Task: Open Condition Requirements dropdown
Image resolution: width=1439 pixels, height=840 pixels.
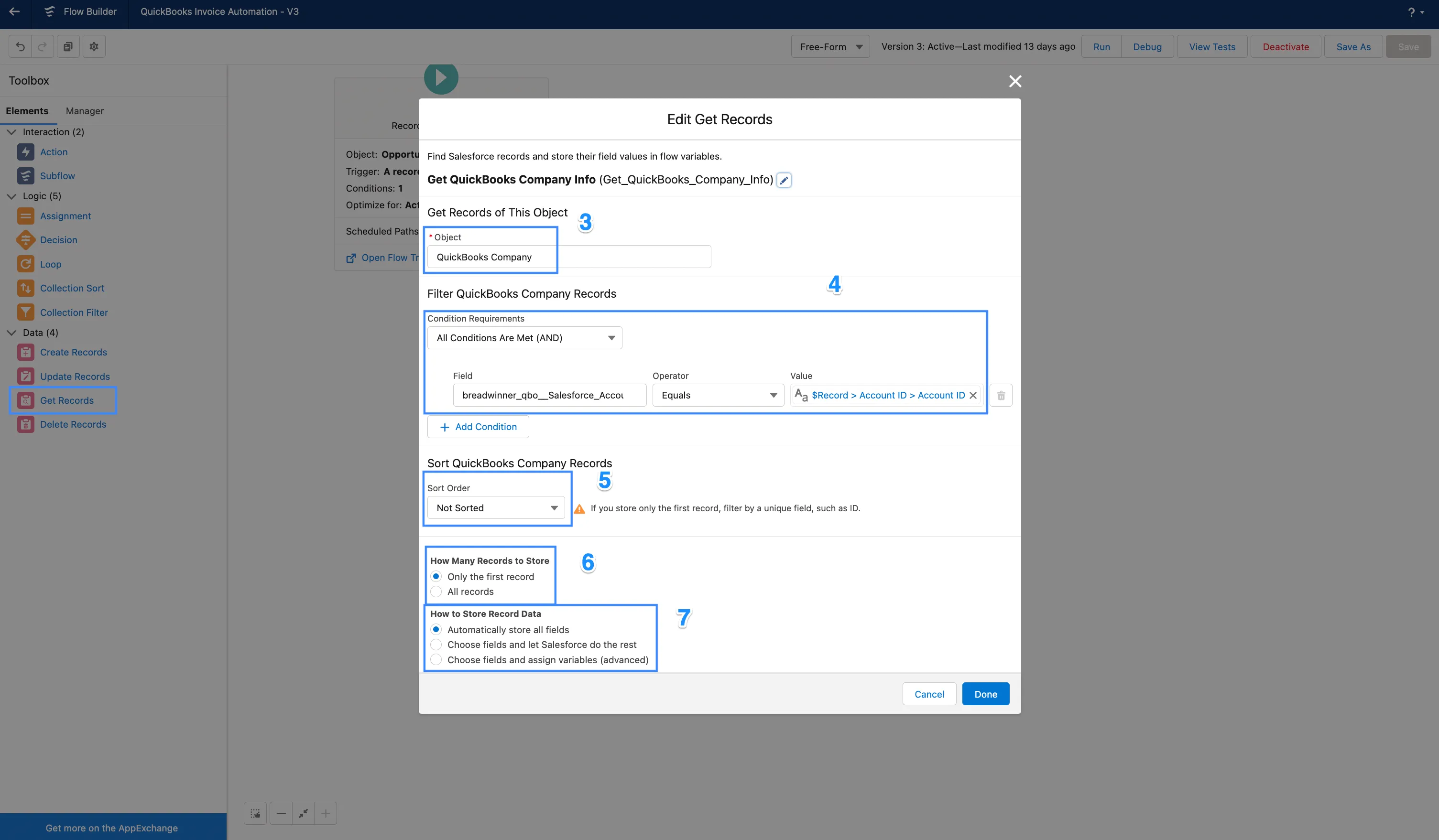Action: (524, 338)
